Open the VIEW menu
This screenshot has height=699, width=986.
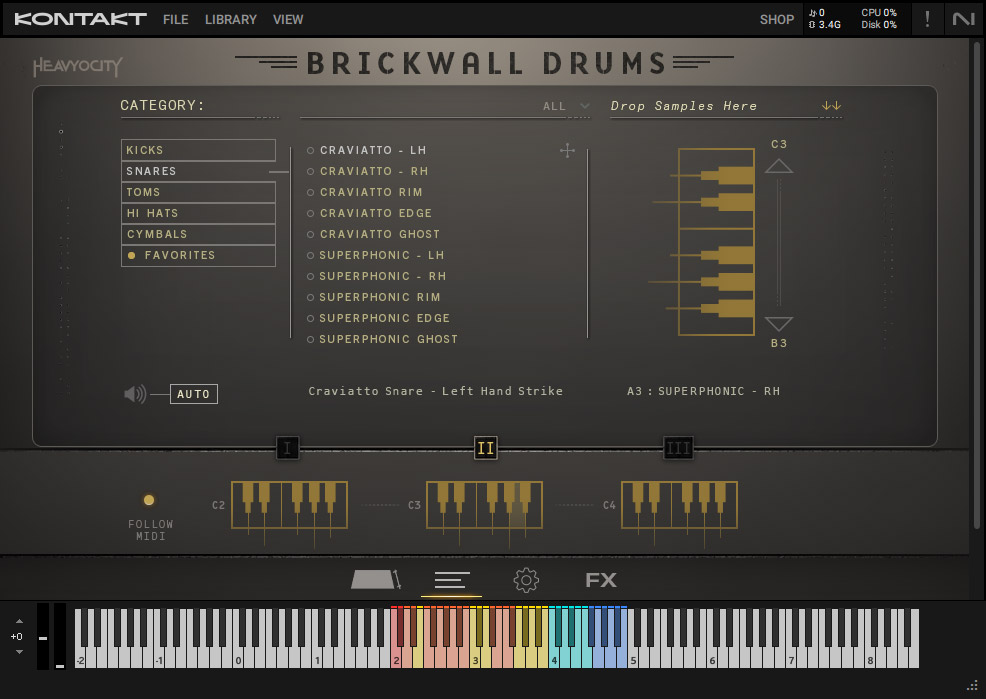(x=288, y=19)
